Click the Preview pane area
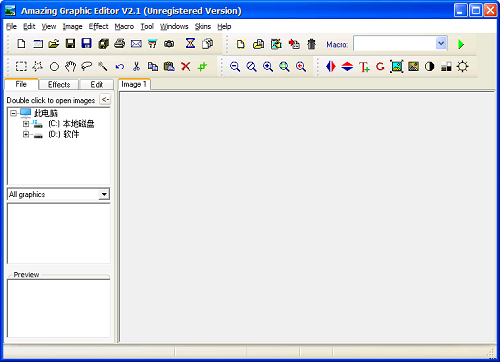 pyautogui.click(x=59, y=308)
